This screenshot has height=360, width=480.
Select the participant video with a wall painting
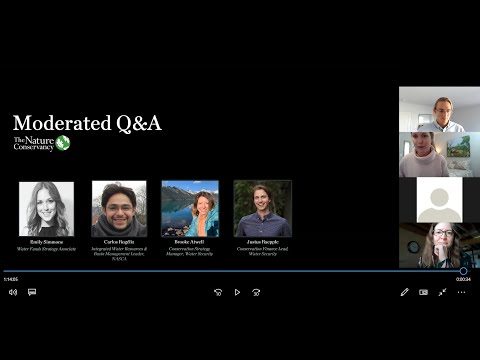(439, 155)
